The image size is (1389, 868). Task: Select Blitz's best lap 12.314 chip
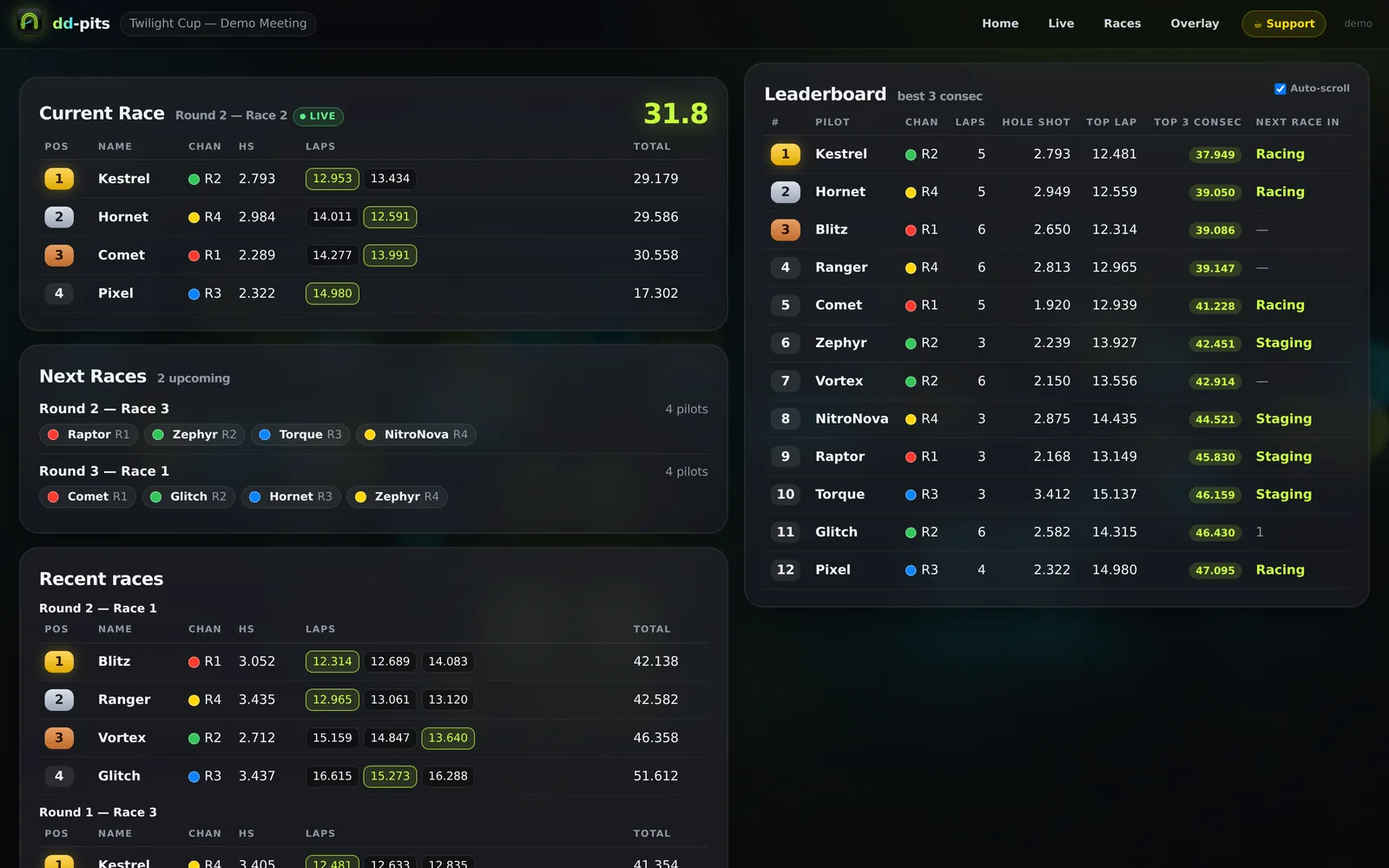(332, 661)
